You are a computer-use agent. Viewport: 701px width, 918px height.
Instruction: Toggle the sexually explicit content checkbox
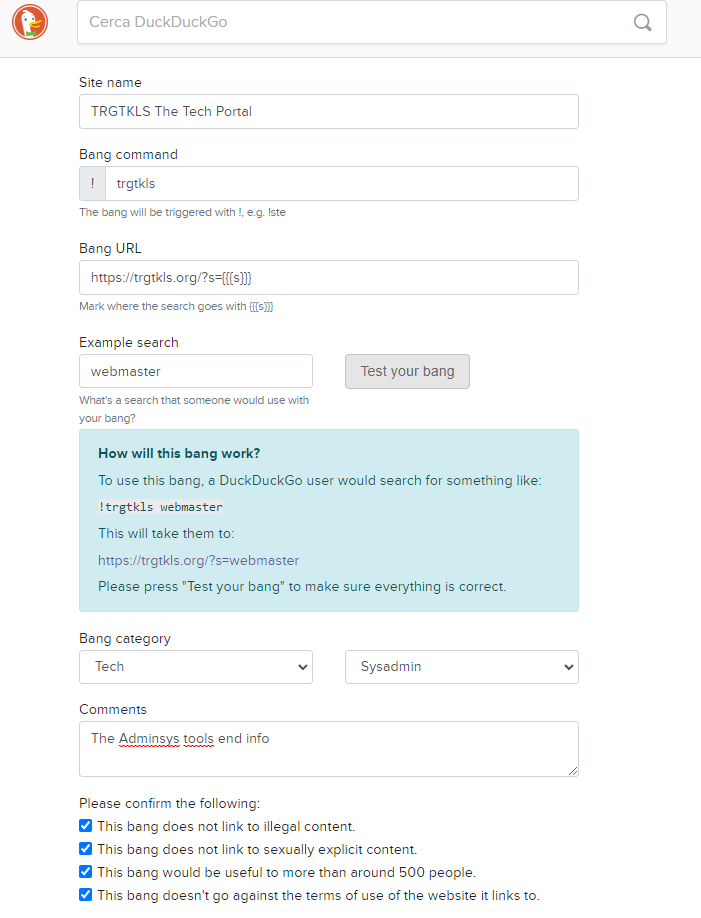click(85, 849)
